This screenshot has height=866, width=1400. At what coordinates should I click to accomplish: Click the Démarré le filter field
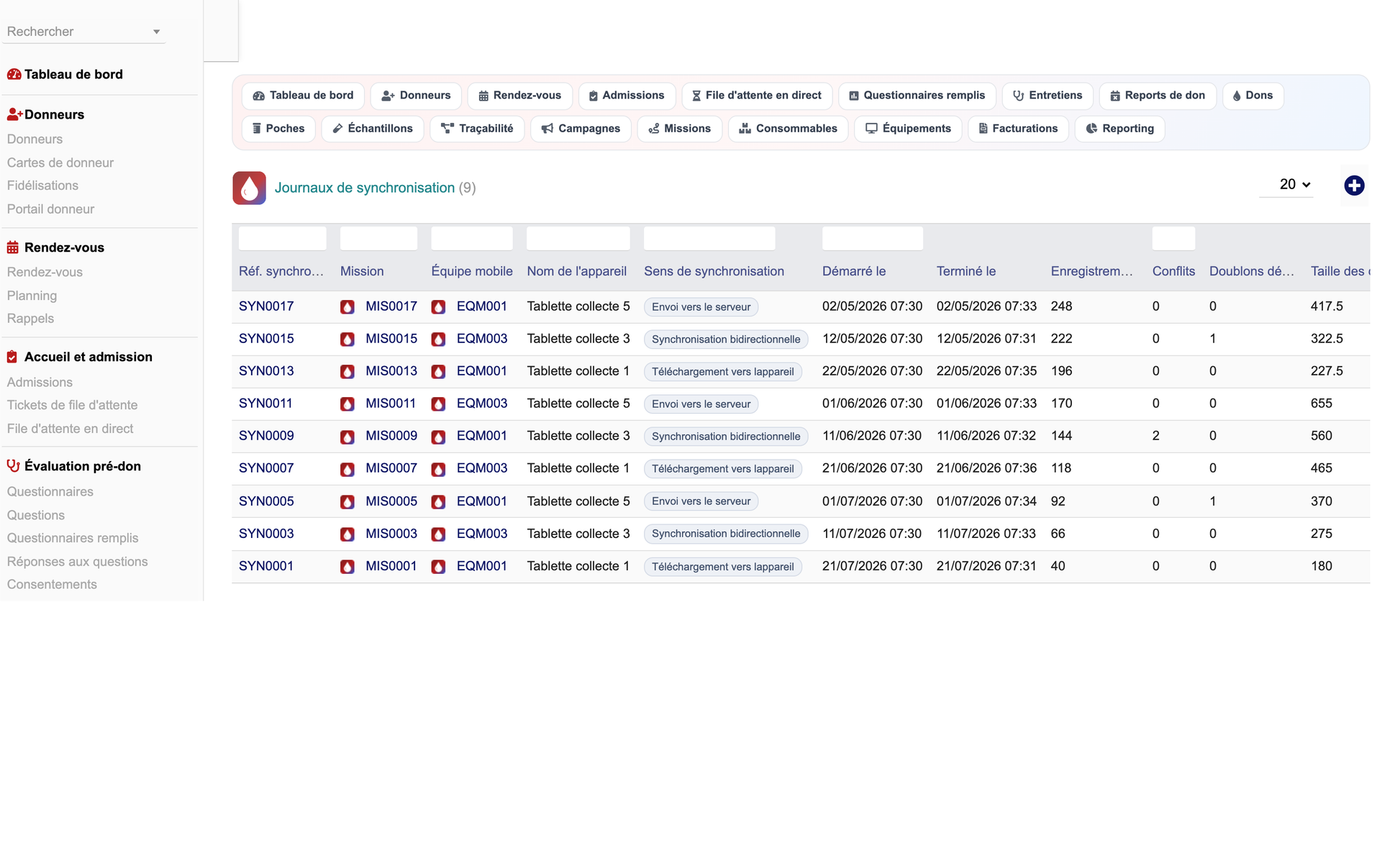click(872, 238)
